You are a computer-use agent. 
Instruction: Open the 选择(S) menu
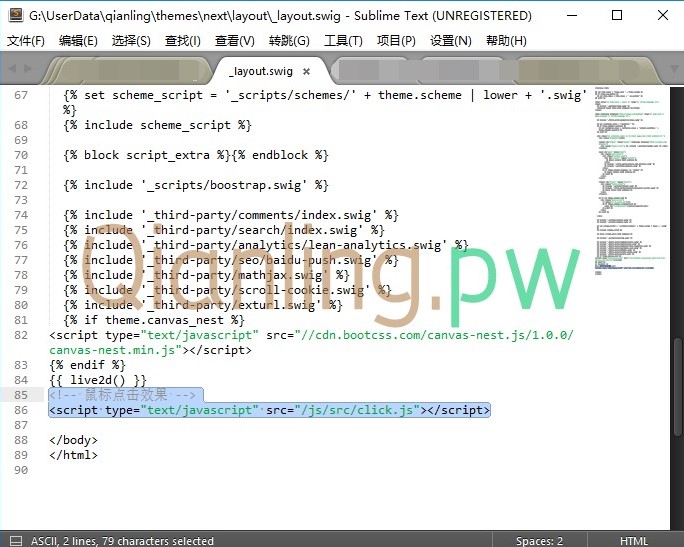click(x=131, y=41)
